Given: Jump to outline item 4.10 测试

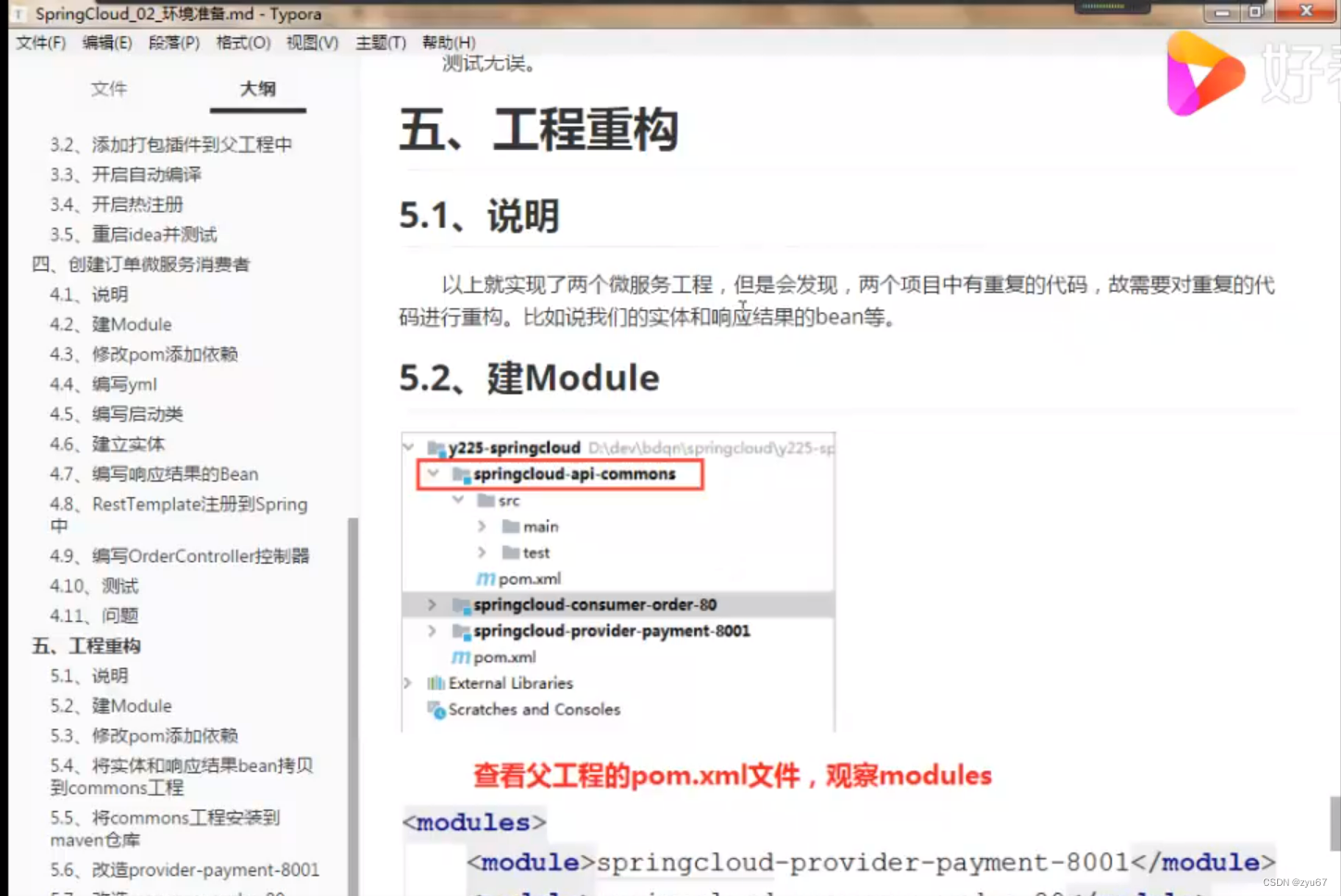Looking at the screenshot, I should pyautogui.click(x=93, y=586).
